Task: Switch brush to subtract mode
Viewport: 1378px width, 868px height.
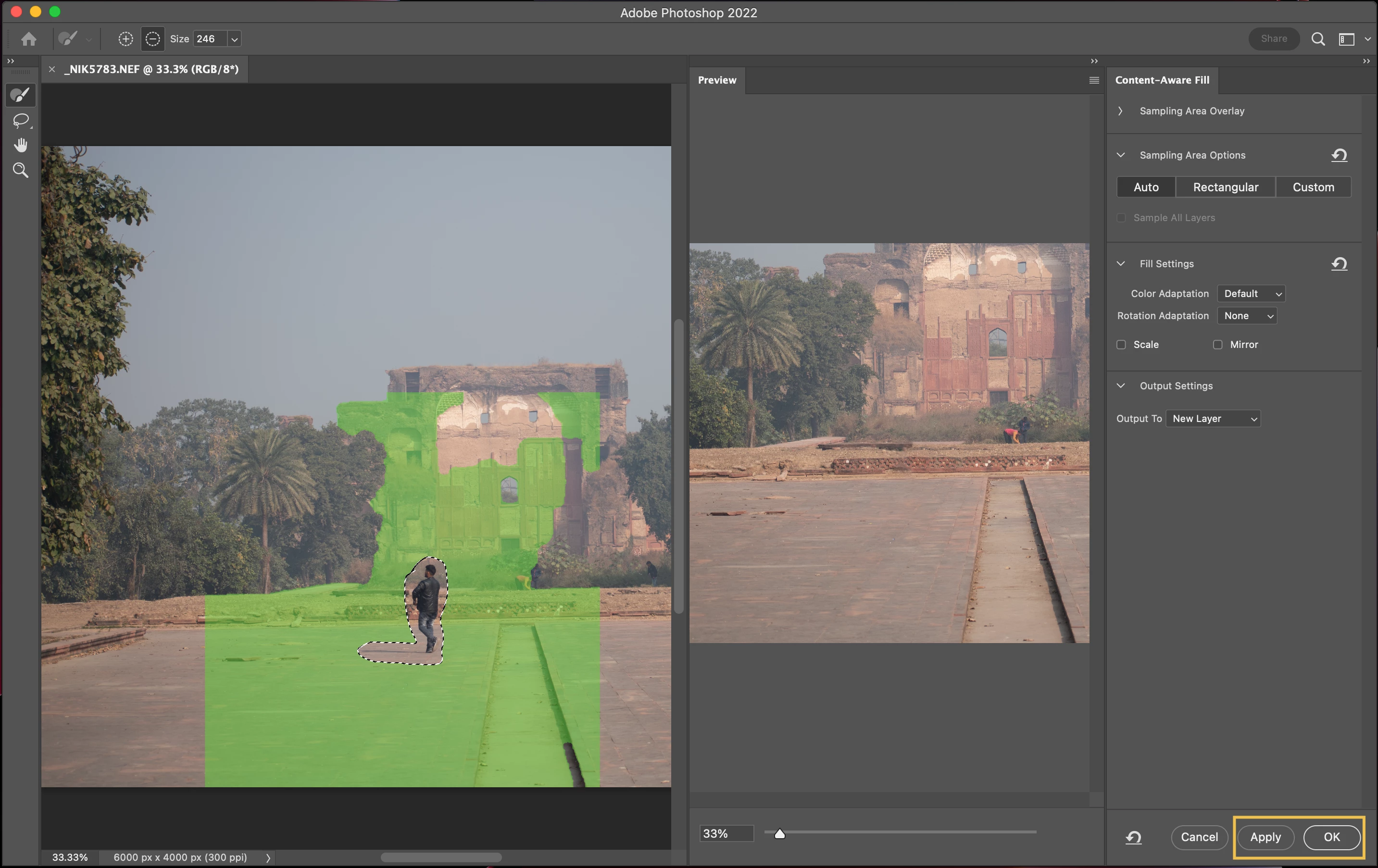Action: (152, 39)
